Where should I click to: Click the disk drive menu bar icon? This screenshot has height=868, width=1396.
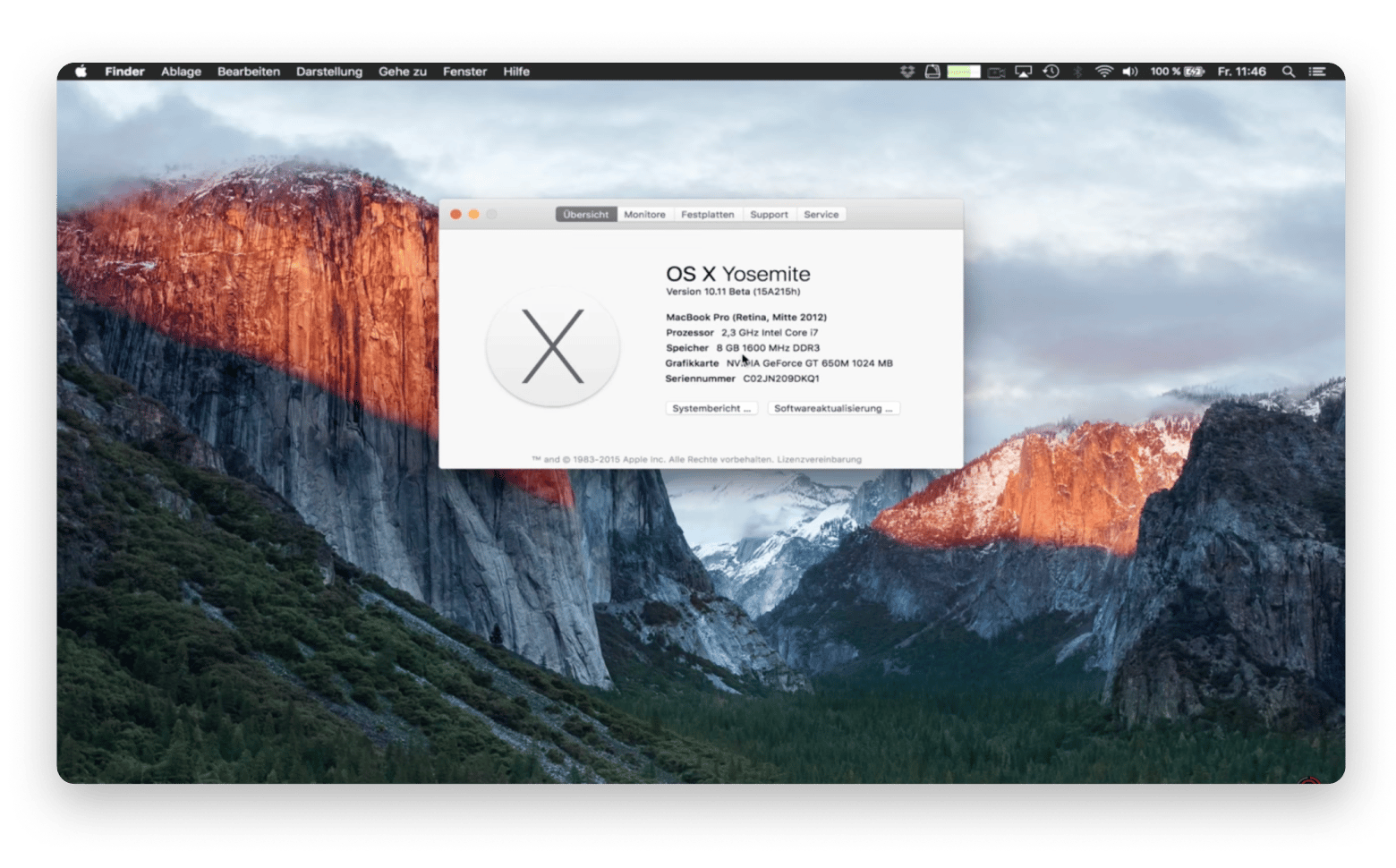click(932, 72)
